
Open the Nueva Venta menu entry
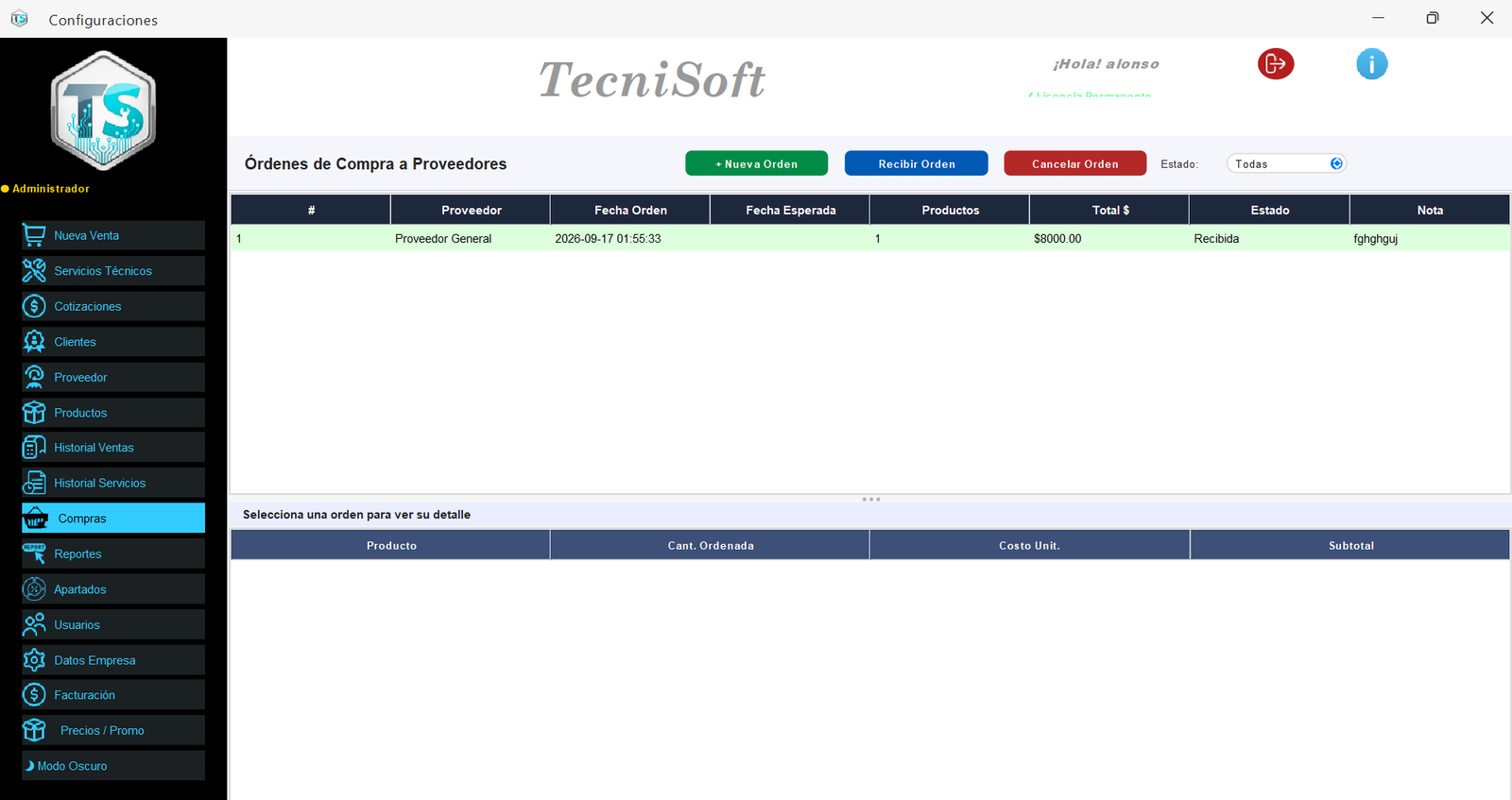coord(113,235)
